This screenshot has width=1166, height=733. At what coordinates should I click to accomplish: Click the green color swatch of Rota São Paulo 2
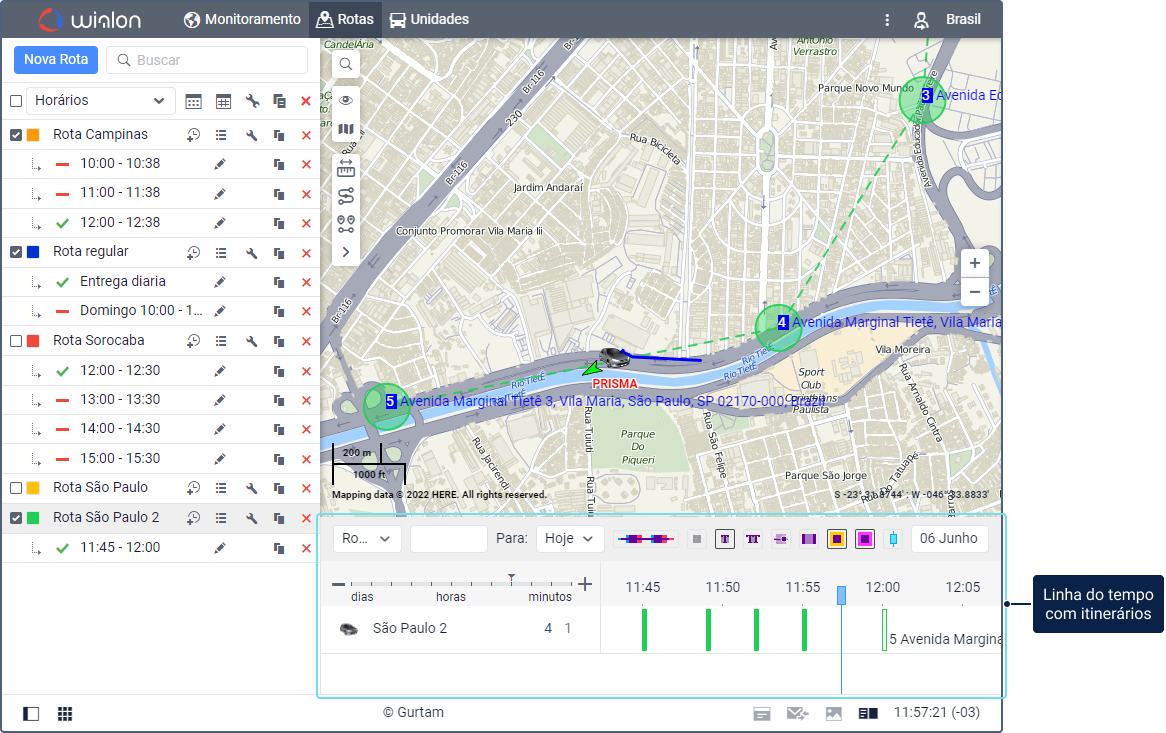[33, 517]
